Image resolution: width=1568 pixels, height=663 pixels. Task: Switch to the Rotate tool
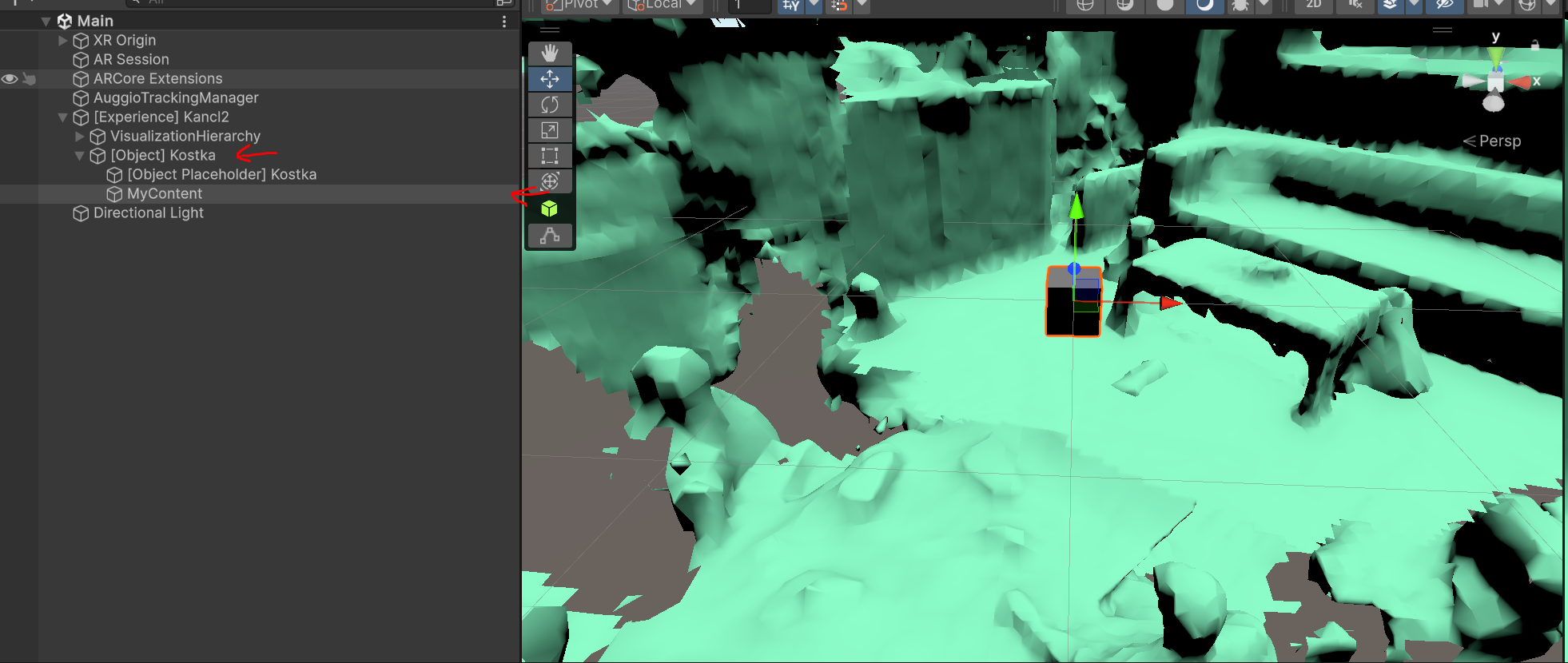[x=550, y=105]
